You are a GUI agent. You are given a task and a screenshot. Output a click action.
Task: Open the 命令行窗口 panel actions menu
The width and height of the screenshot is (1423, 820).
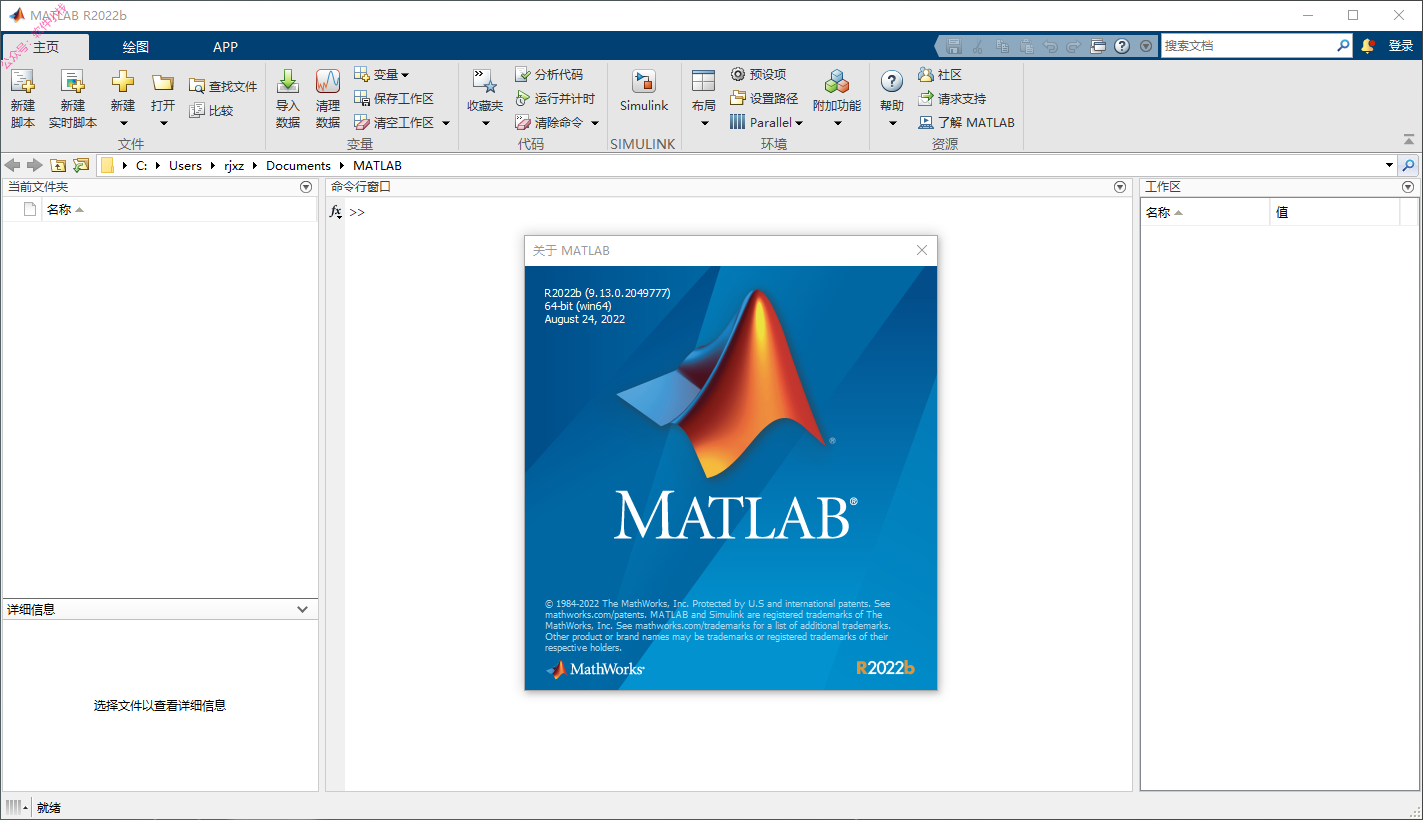(x=1120, y=187)
